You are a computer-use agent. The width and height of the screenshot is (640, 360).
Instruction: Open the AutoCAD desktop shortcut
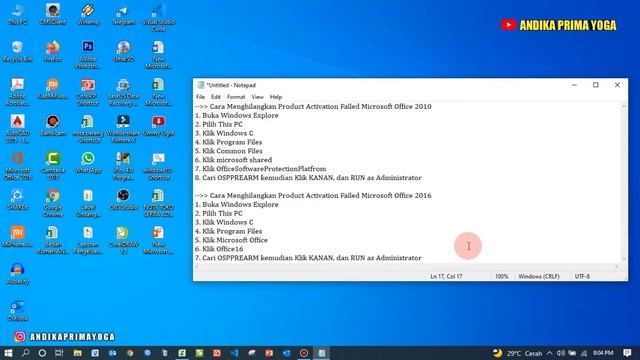(17, 129)
